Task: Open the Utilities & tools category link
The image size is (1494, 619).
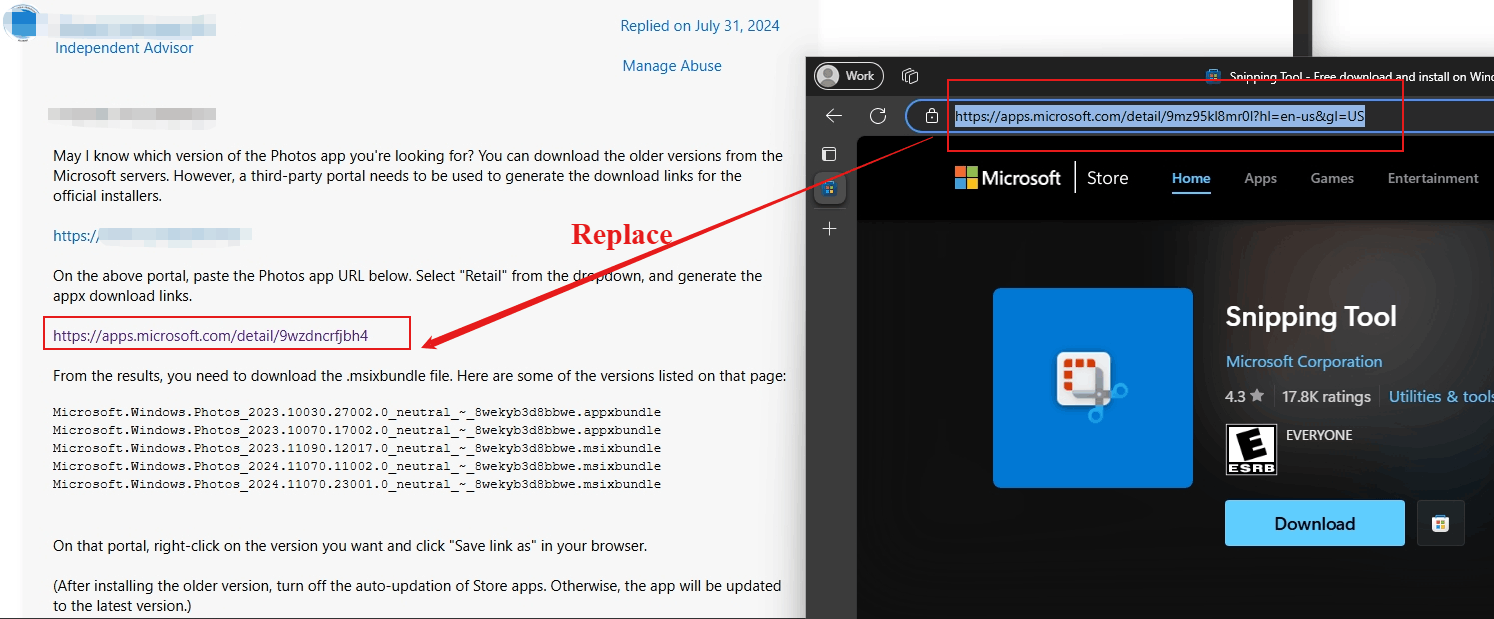Action: (x=1441, y=396)
